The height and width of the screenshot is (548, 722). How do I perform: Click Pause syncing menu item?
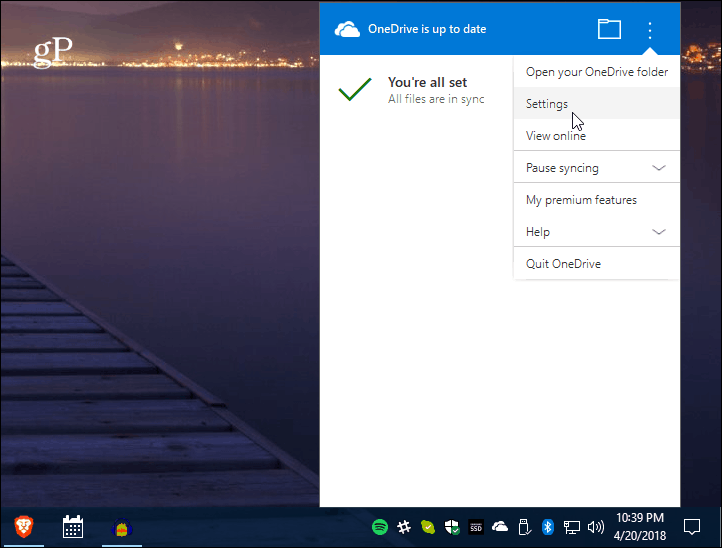(596, 168)
